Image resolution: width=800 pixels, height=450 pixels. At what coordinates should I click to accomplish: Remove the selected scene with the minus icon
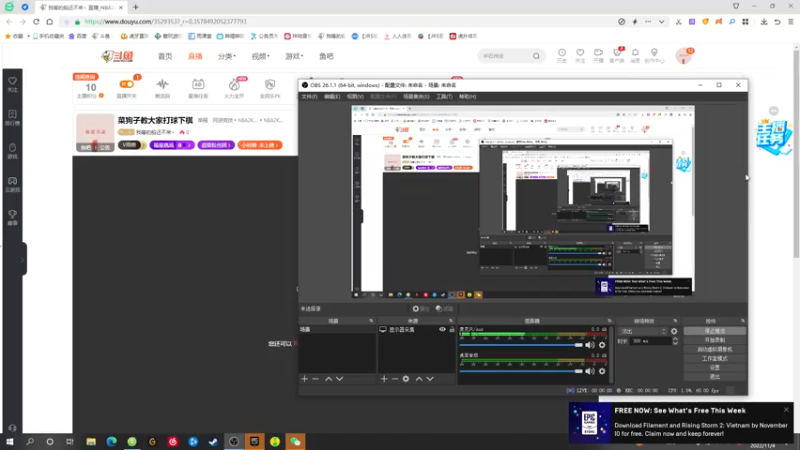[x=315, y=379]
